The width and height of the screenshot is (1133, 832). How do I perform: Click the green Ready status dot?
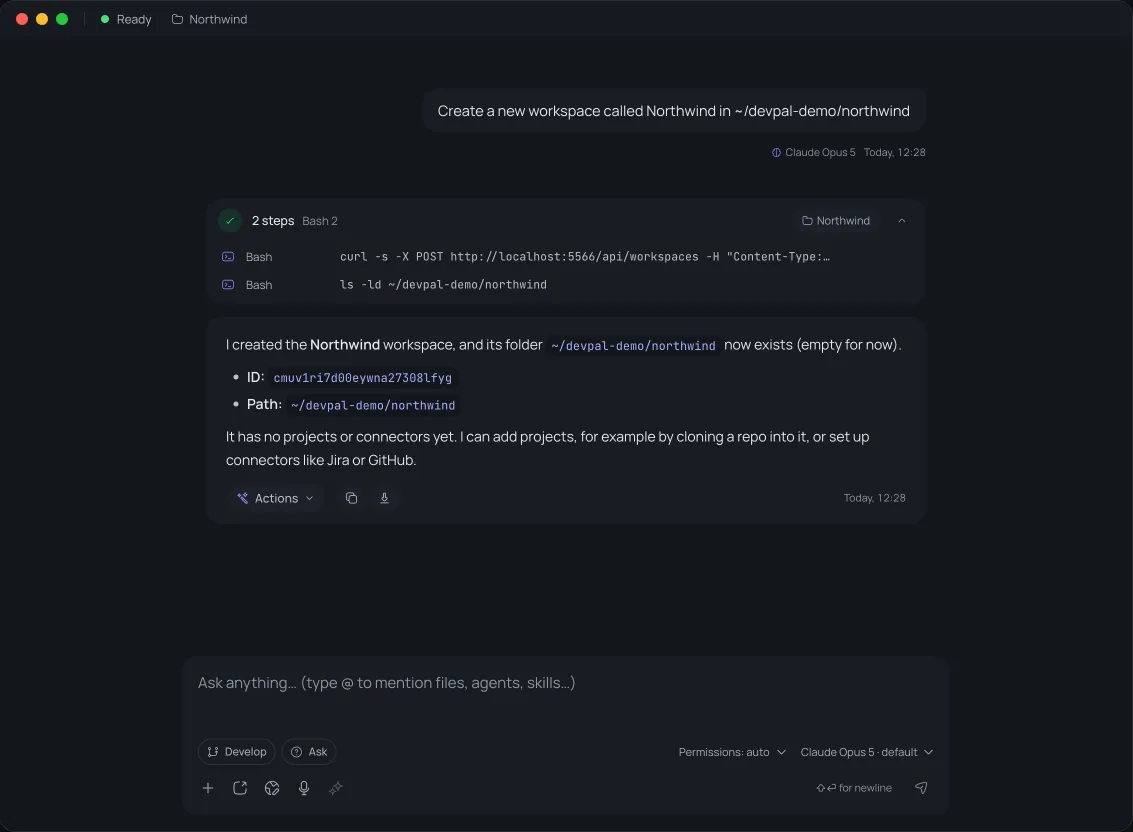[x=105, y=20]
